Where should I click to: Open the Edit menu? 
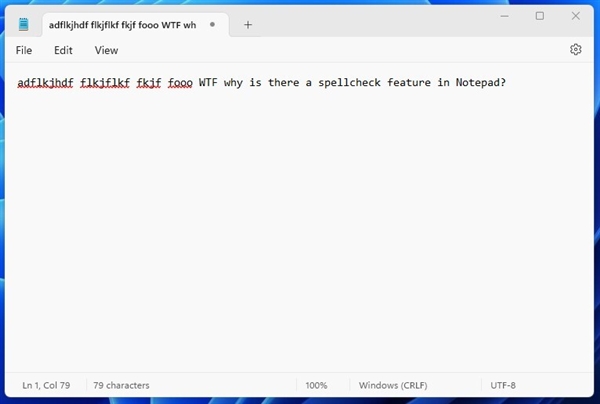point(63,50)
